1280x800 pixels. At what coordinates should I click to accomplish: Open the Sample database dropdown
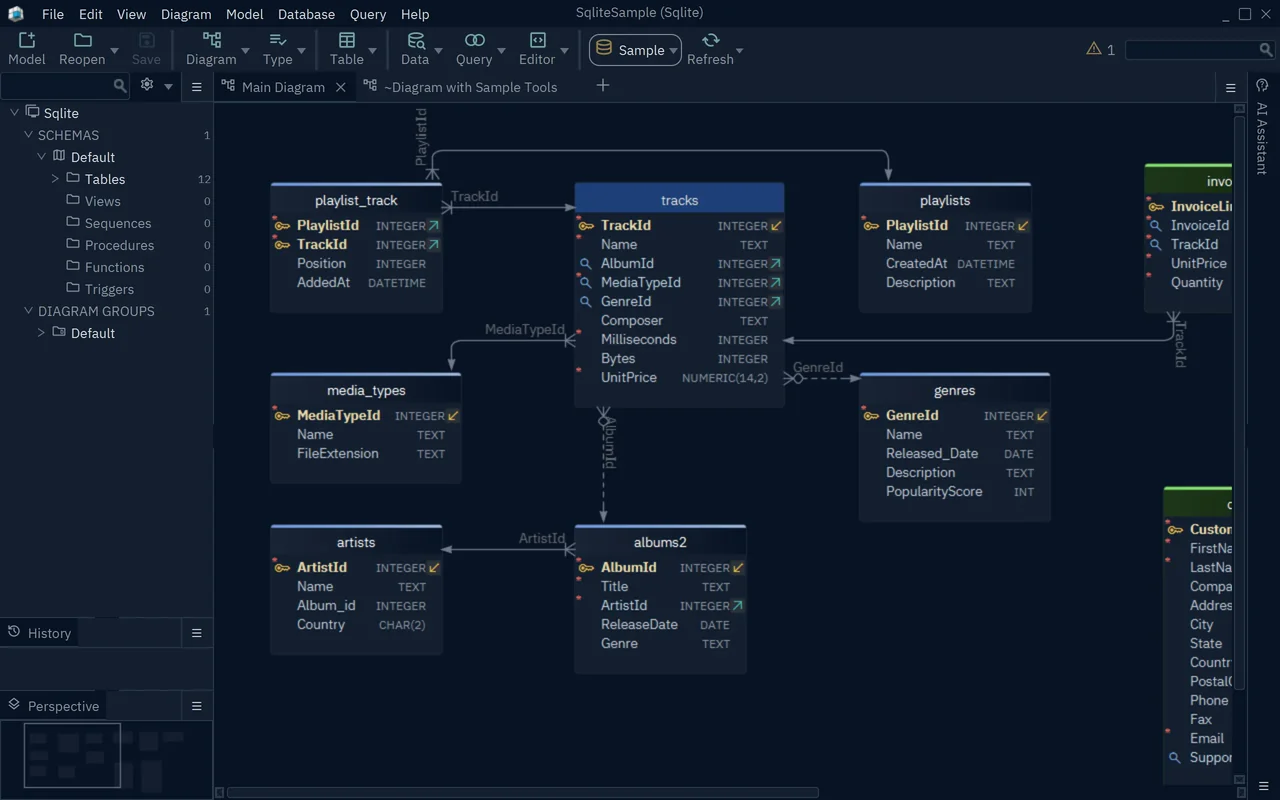pos(636,50)
